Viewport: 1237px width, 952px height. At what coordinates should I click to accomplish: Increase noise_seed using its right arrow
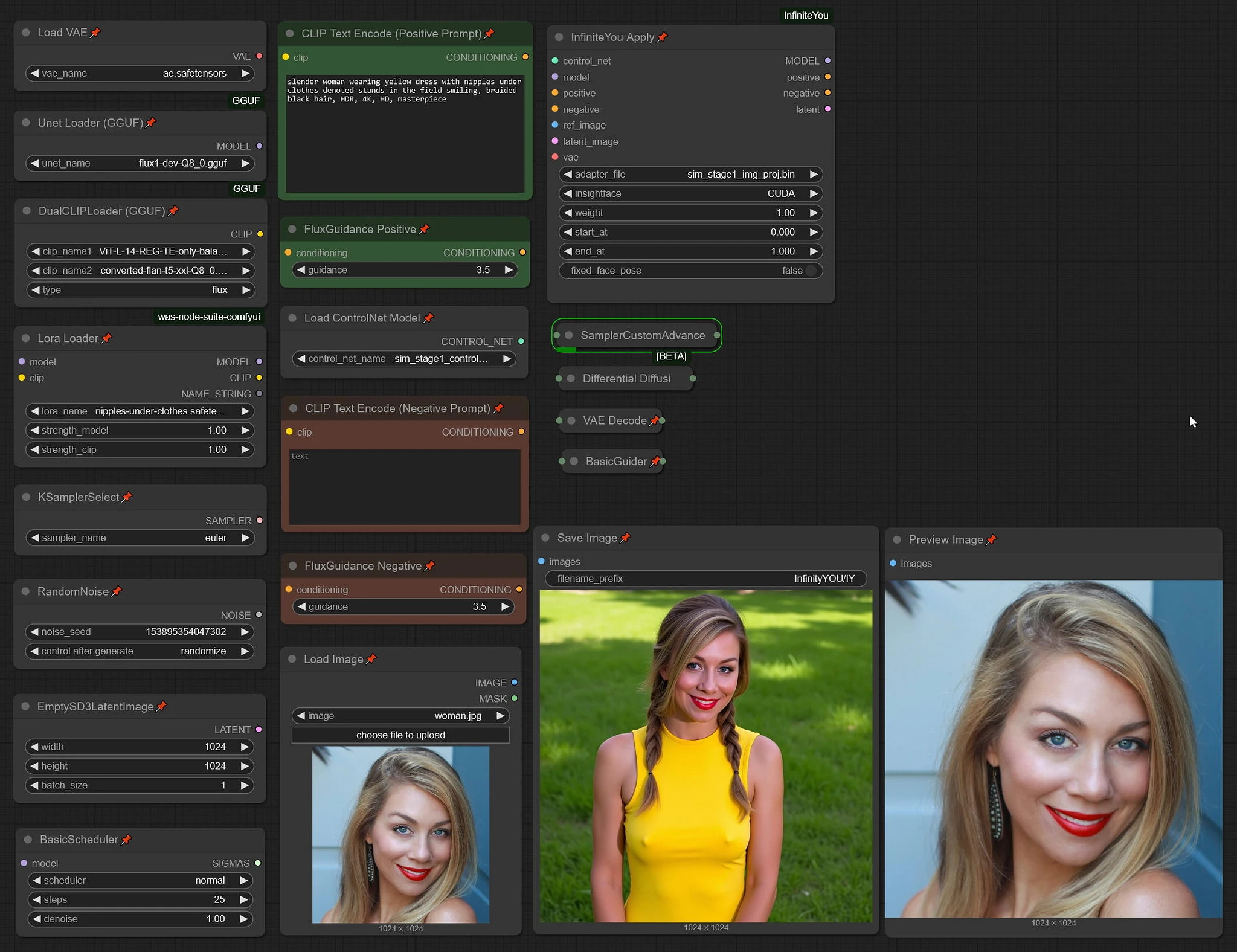pos(245,632)
